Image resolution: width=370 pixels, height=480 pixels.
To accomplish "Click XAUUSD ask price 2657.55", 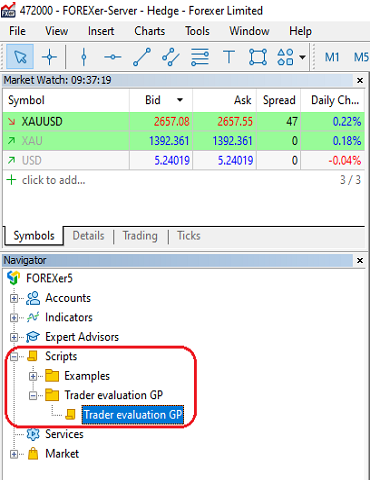I will click(x=235, y=122).
